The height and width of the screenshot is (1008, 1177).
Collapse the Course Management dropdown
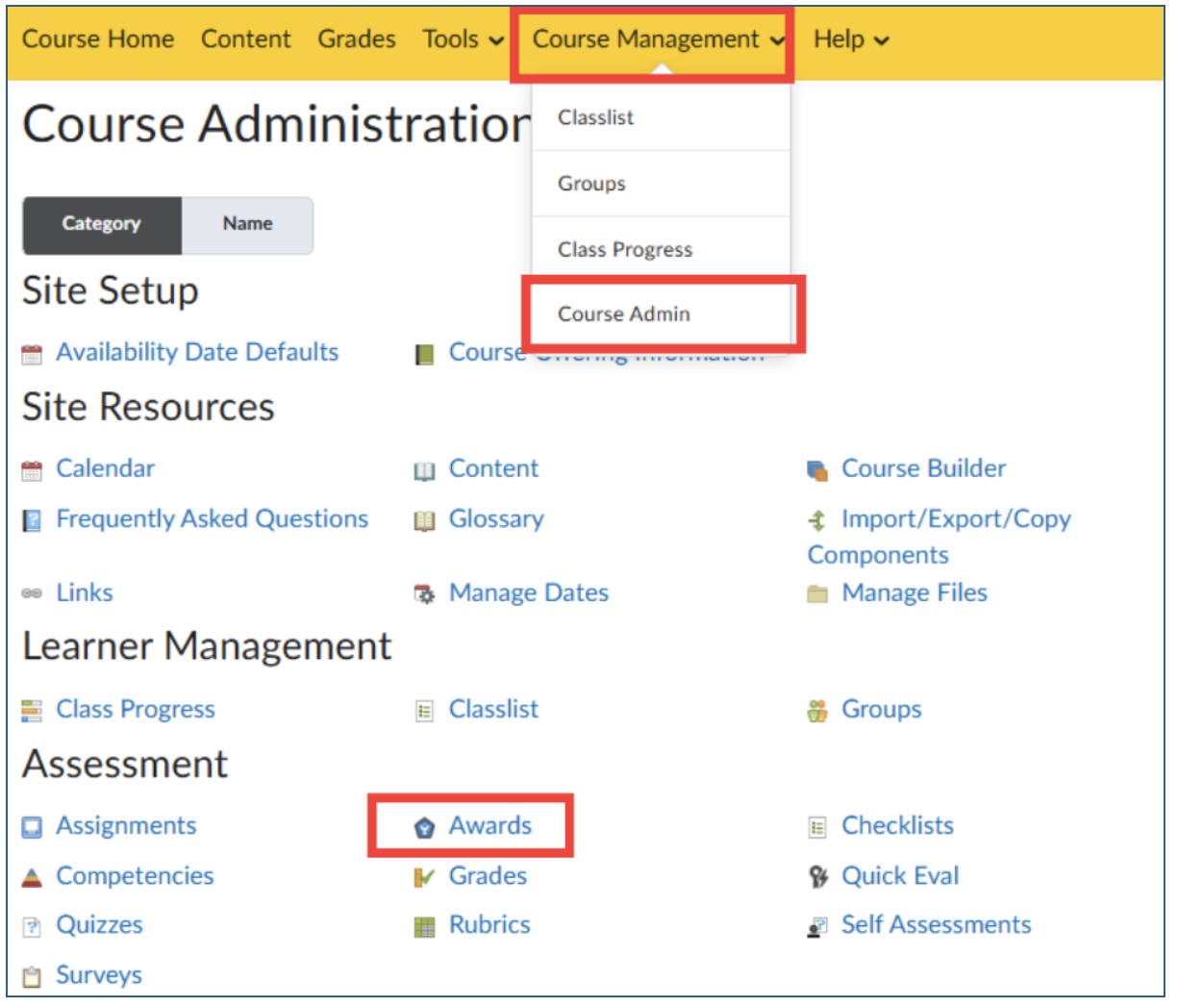click(x=660, y=39)
